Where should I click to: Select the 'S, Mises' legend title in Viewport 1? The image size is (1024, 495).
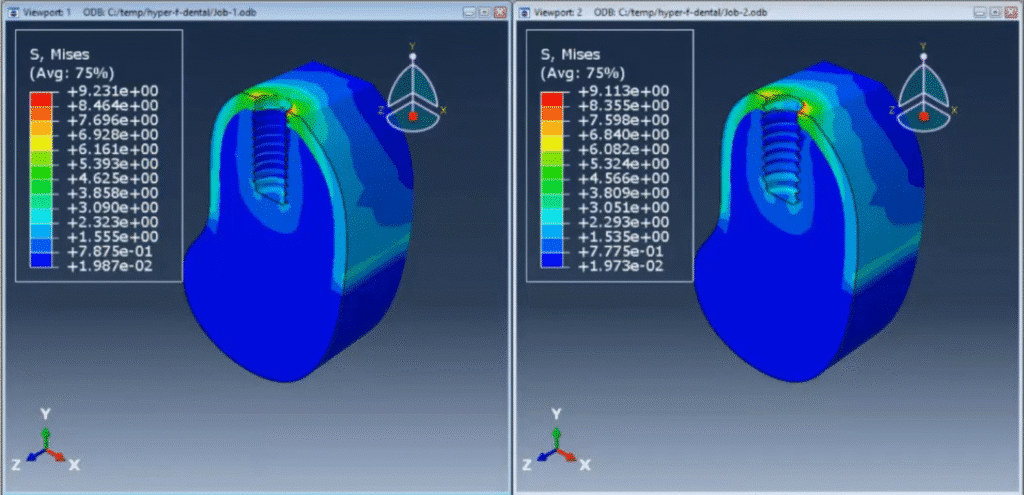tap(60, 55)
